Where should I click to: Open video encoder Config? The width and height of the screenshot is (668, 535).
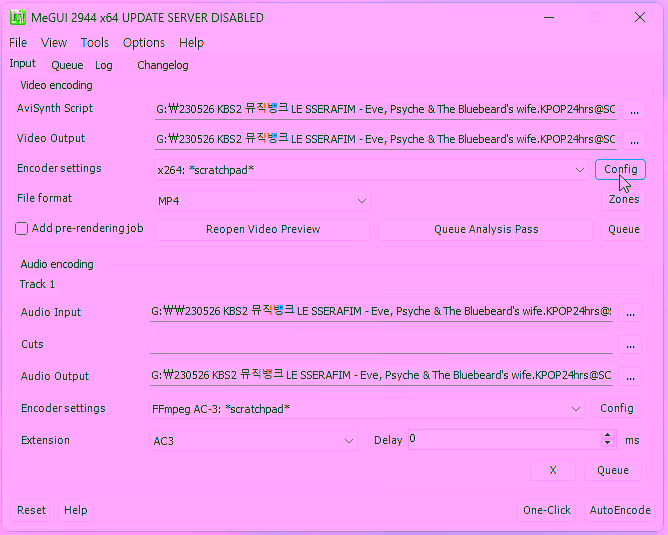point(620,170)
